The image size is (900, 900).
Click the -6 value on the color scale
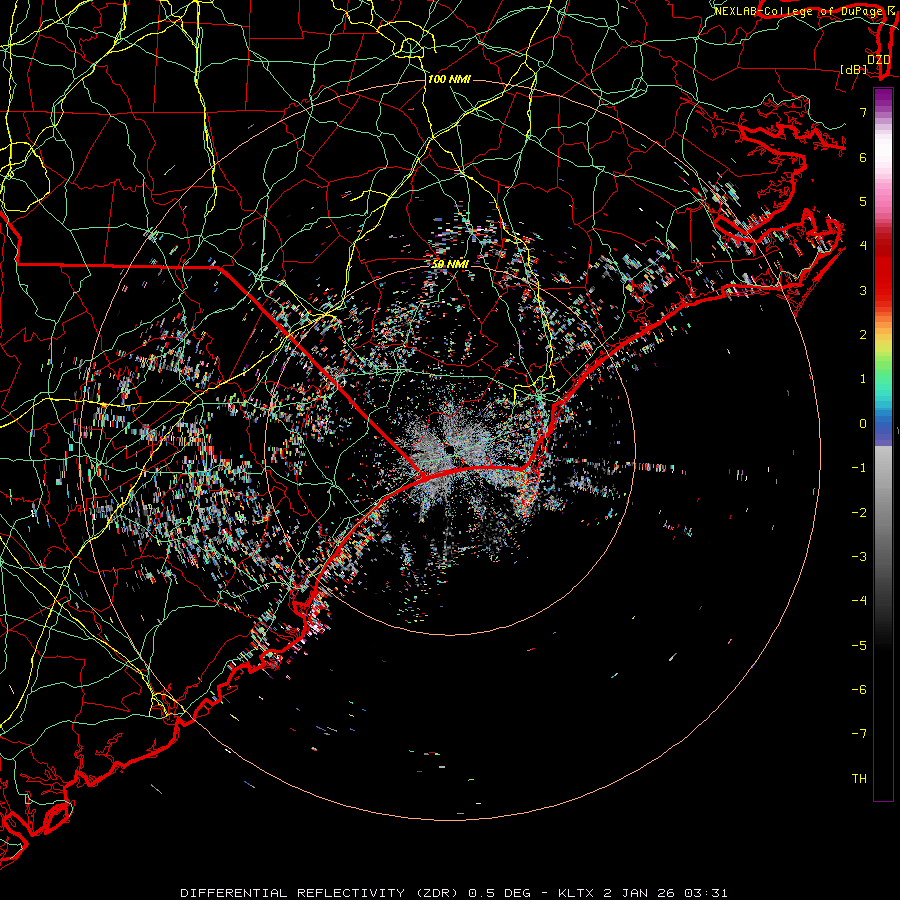(x=859, y=690)
